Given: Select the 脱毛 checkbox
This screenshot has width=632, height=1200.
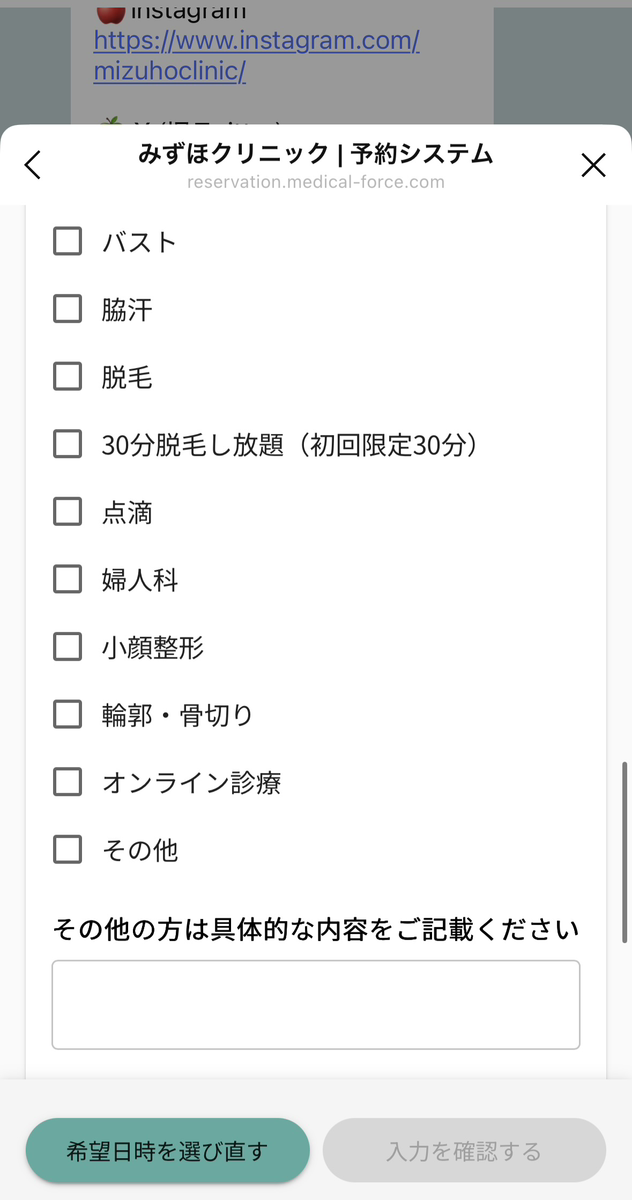Looking at the screenshot, I should pyautogui.click(x=67, y=377).
